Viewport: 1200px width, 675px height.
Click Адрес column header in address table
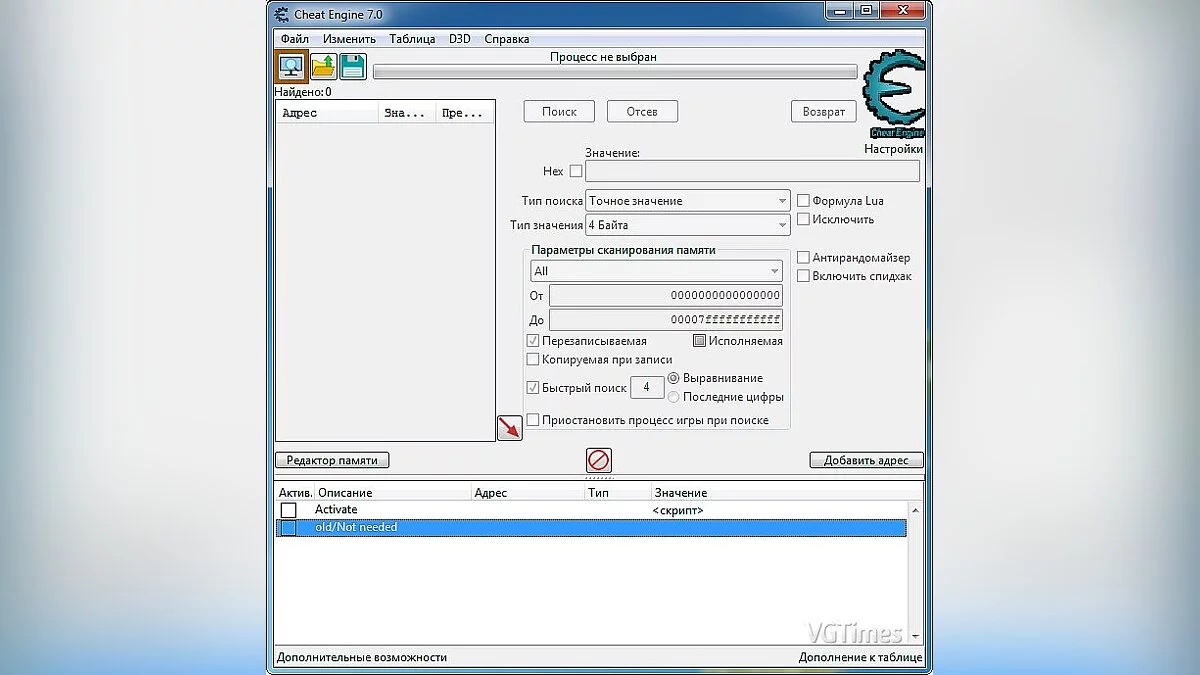(528, 493)
